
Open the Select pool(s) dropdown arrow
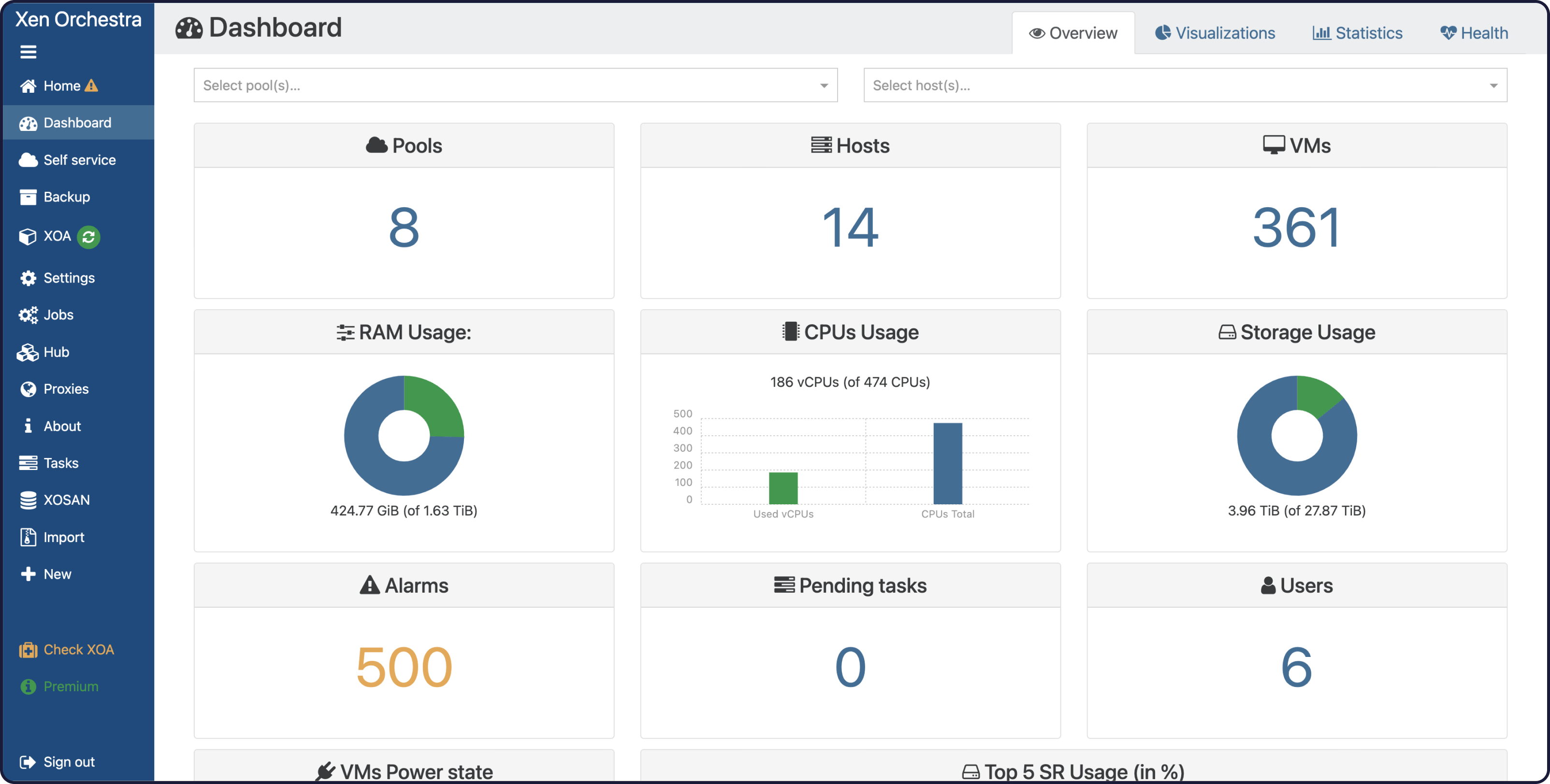point(824,86)
